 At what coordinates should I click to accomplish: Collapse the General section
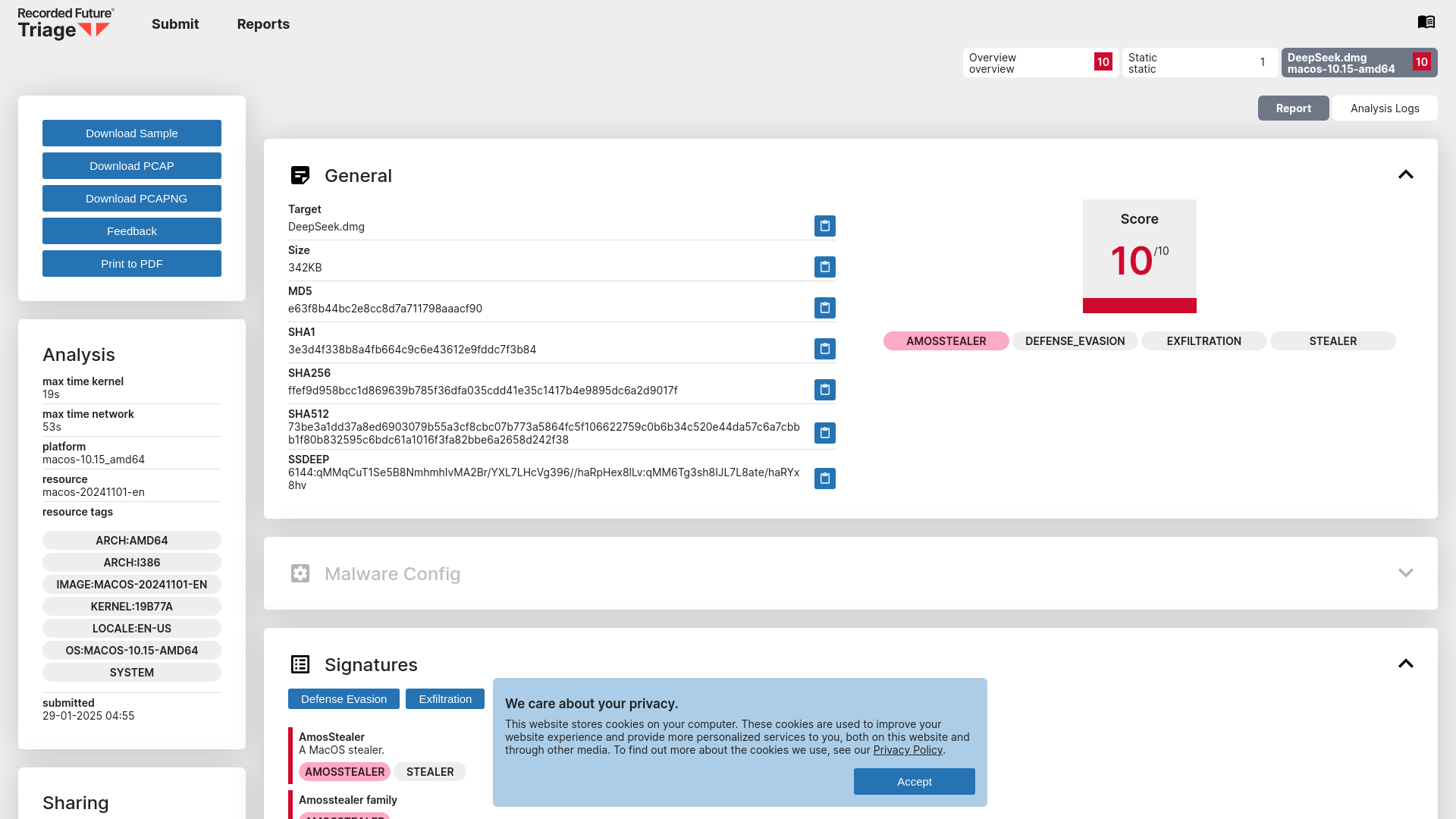[x=1405, y=174]
